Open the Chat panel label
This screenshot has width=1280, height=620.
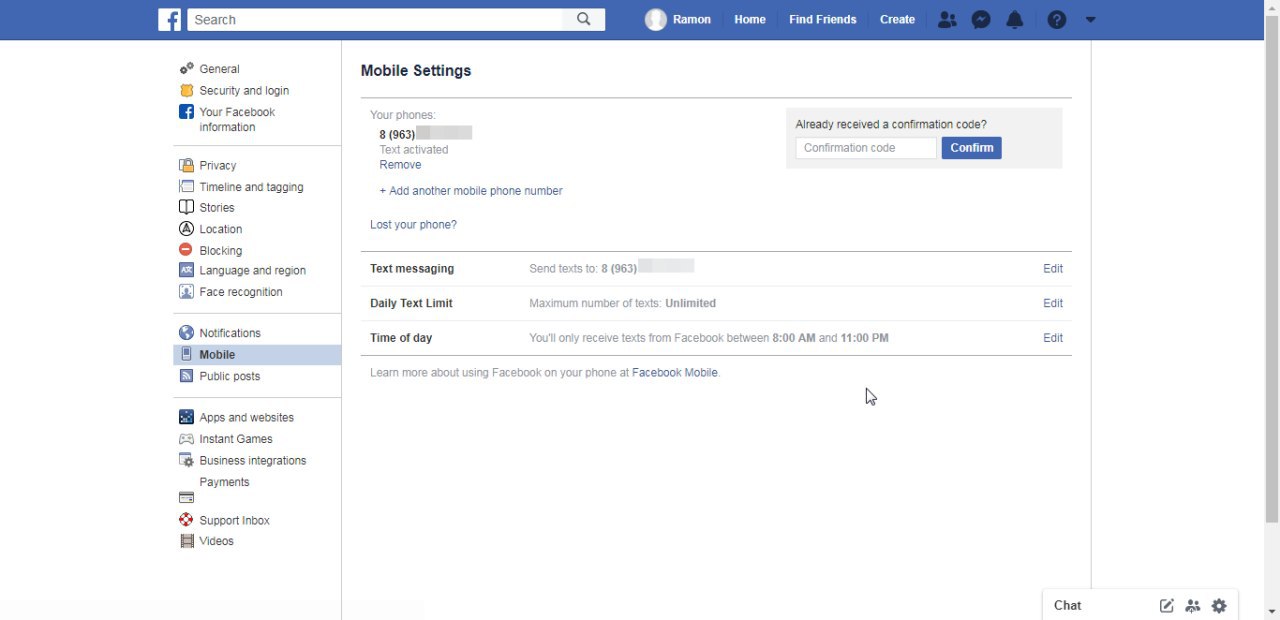(1068, 605)
